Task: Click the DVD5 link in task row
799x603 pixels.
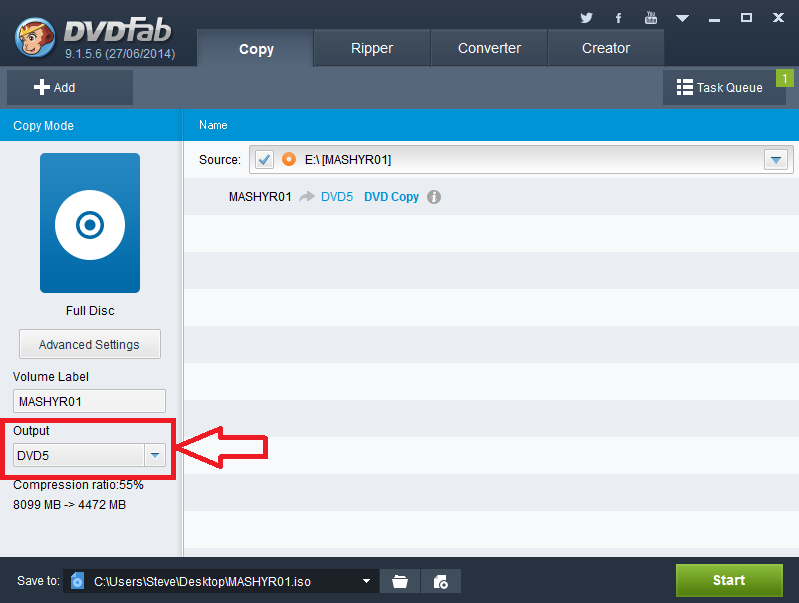Action: click(x=337, y=197)
